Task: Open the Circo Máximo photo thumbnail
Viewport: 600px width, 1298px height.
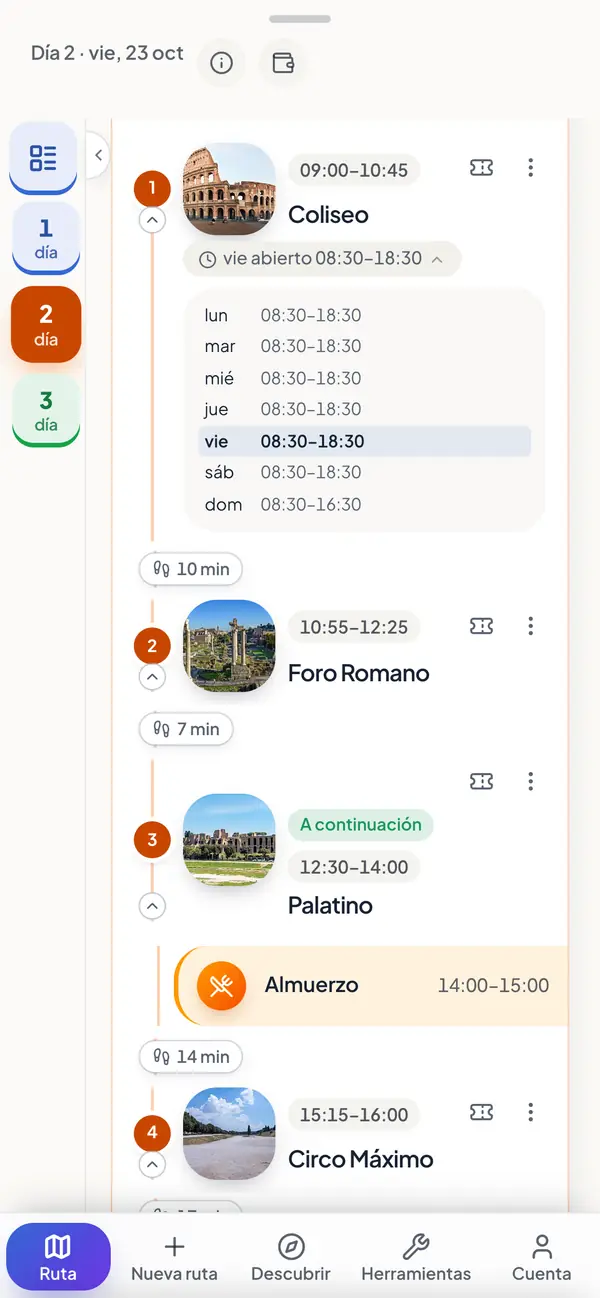Action: coord(229,1134)
